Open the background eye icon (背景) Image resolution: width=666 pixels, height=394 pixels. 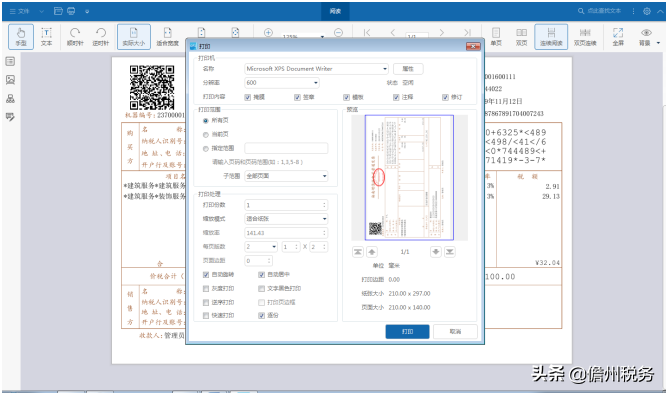coord(645,37)
